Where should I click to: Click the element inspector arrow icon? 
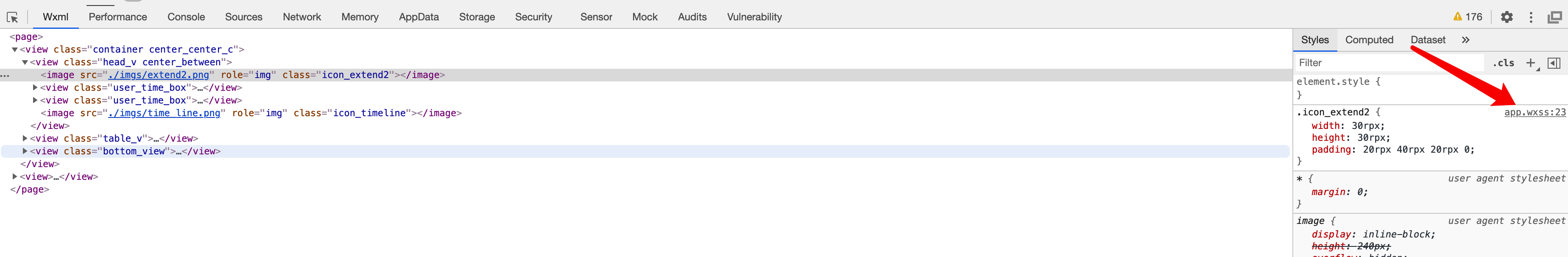(12, 17)
